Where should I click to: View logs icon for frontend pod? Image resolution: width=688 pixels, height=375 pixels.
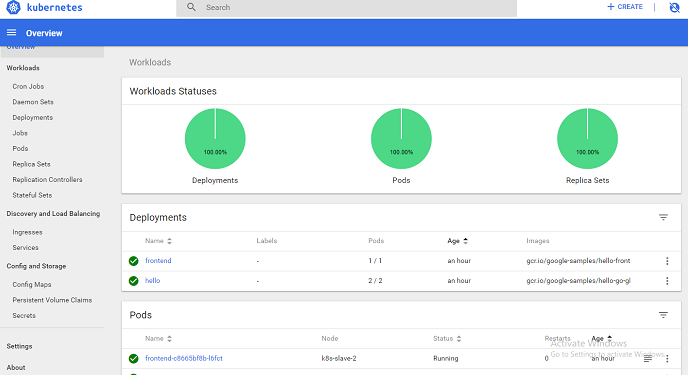coord(648,359)
